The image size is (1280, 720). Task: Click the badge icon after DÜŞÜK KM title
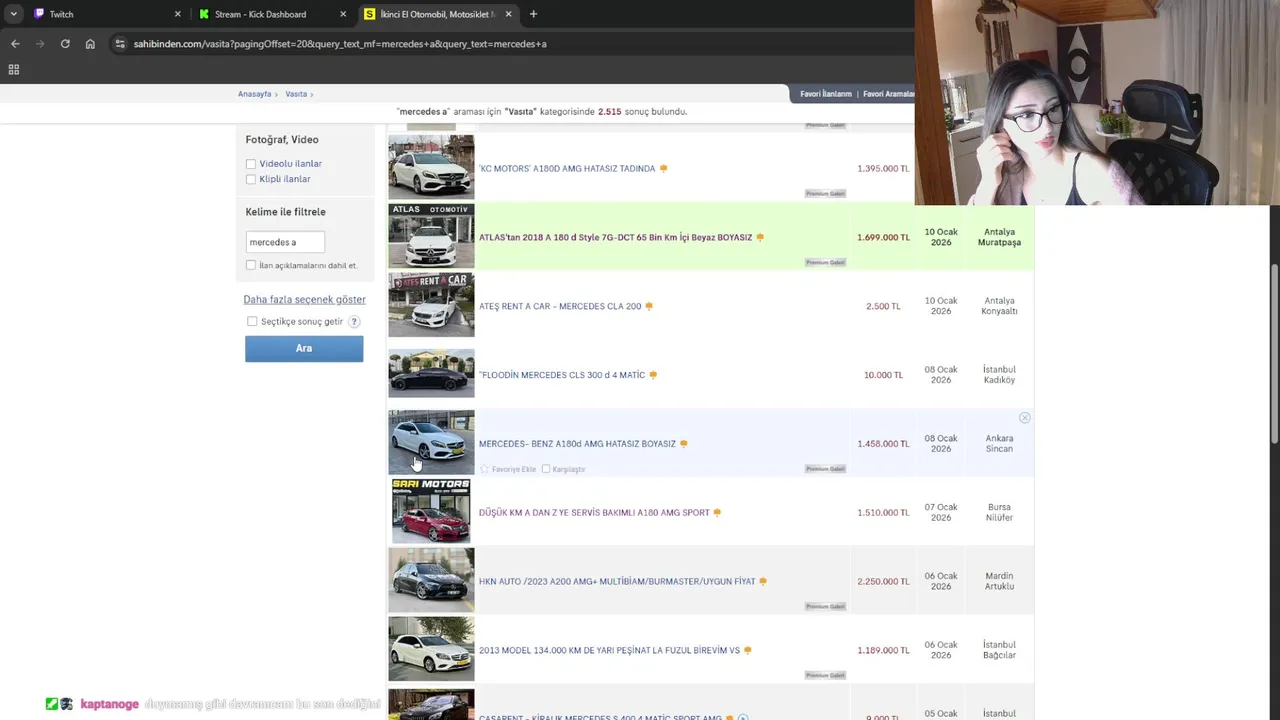coord(717,513)
